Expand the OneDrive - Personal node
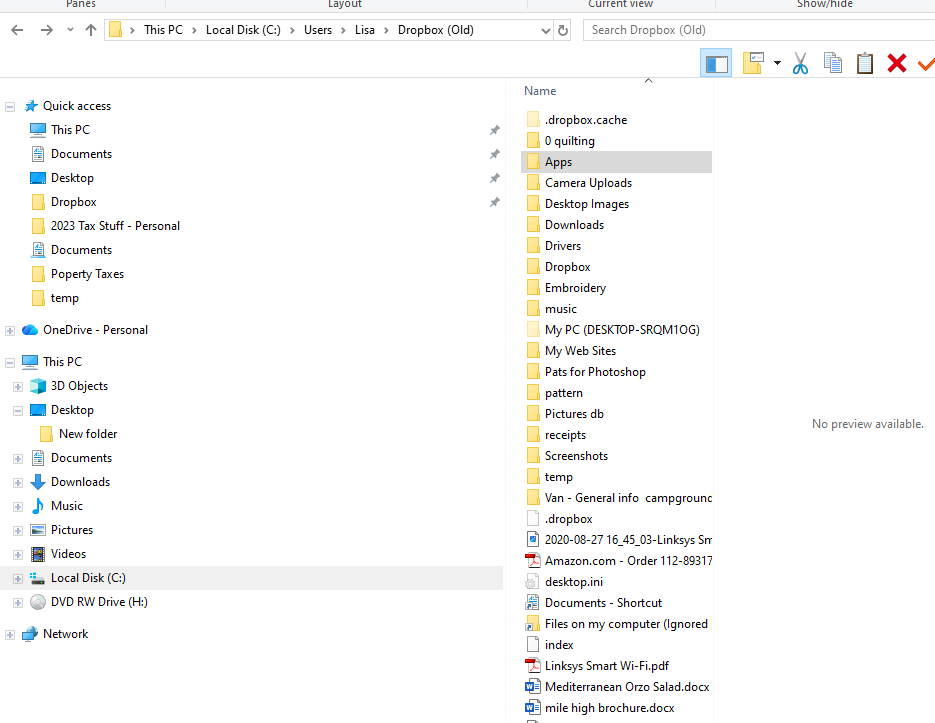This screenshot has width=935, height=723. point(10,330)
